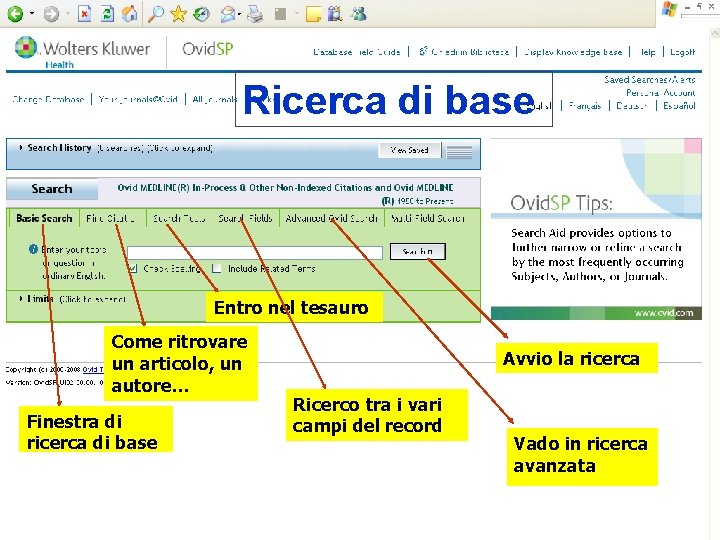Switch language to Français
The image size is (720, 540).
click(x=585, y=106)
